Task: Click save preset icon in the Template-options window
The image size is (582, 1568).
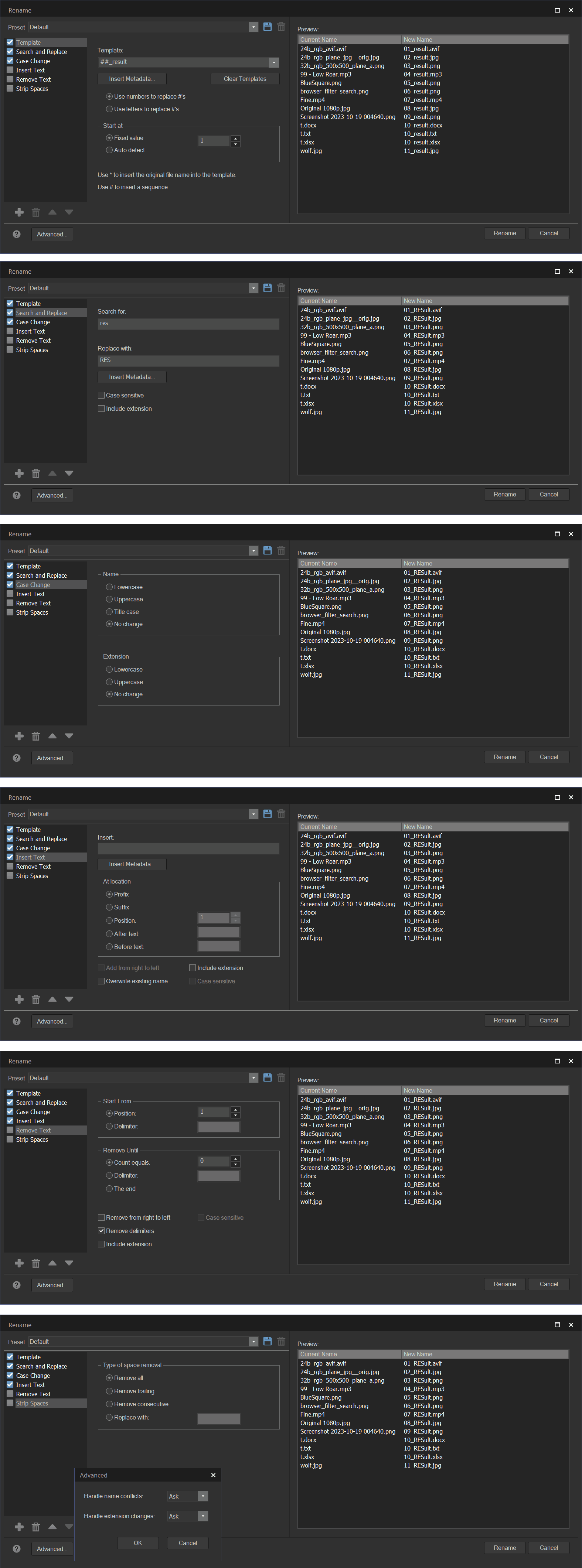Action: tap(267, 27)
